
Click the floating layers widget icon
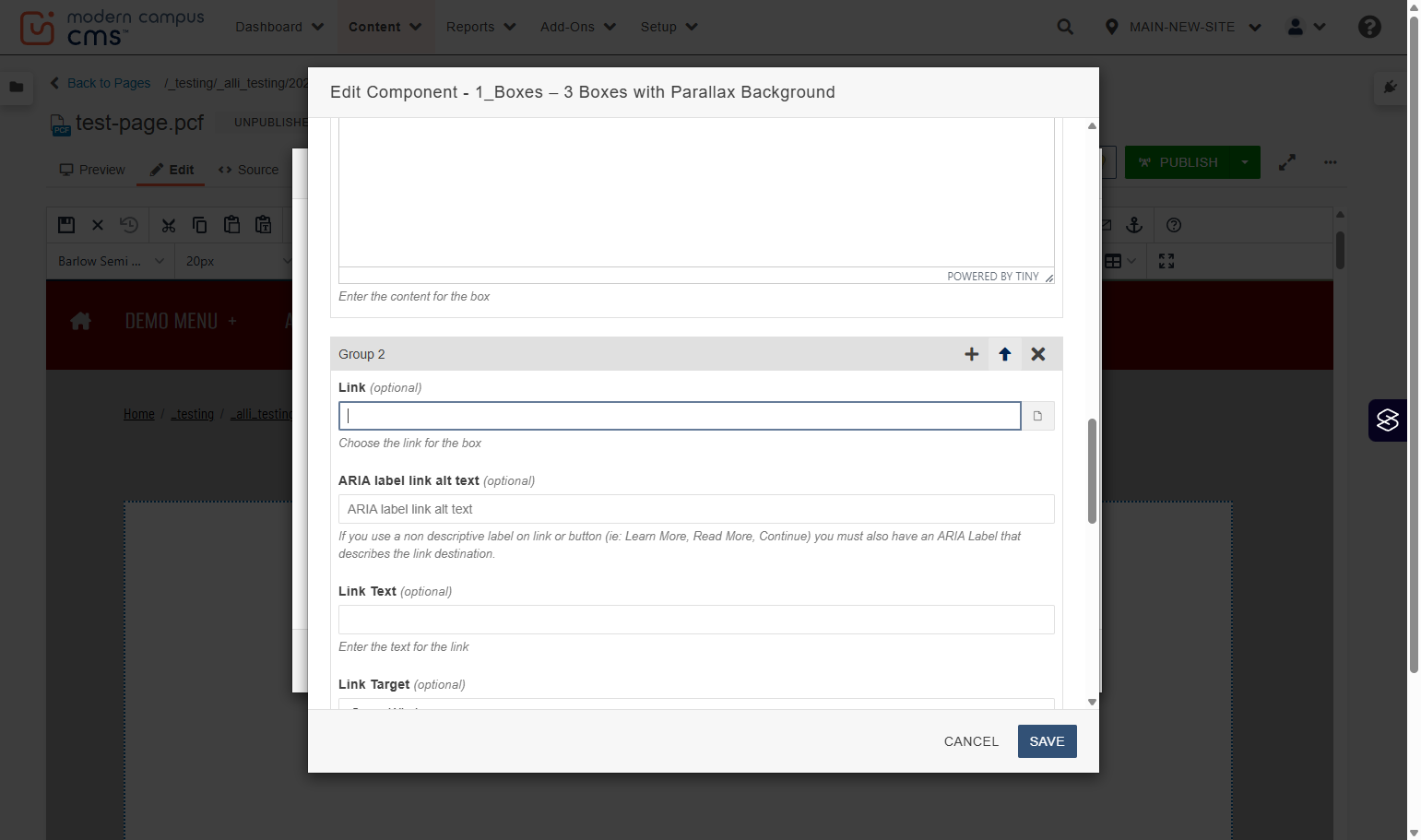click(x=1387, y=420)
